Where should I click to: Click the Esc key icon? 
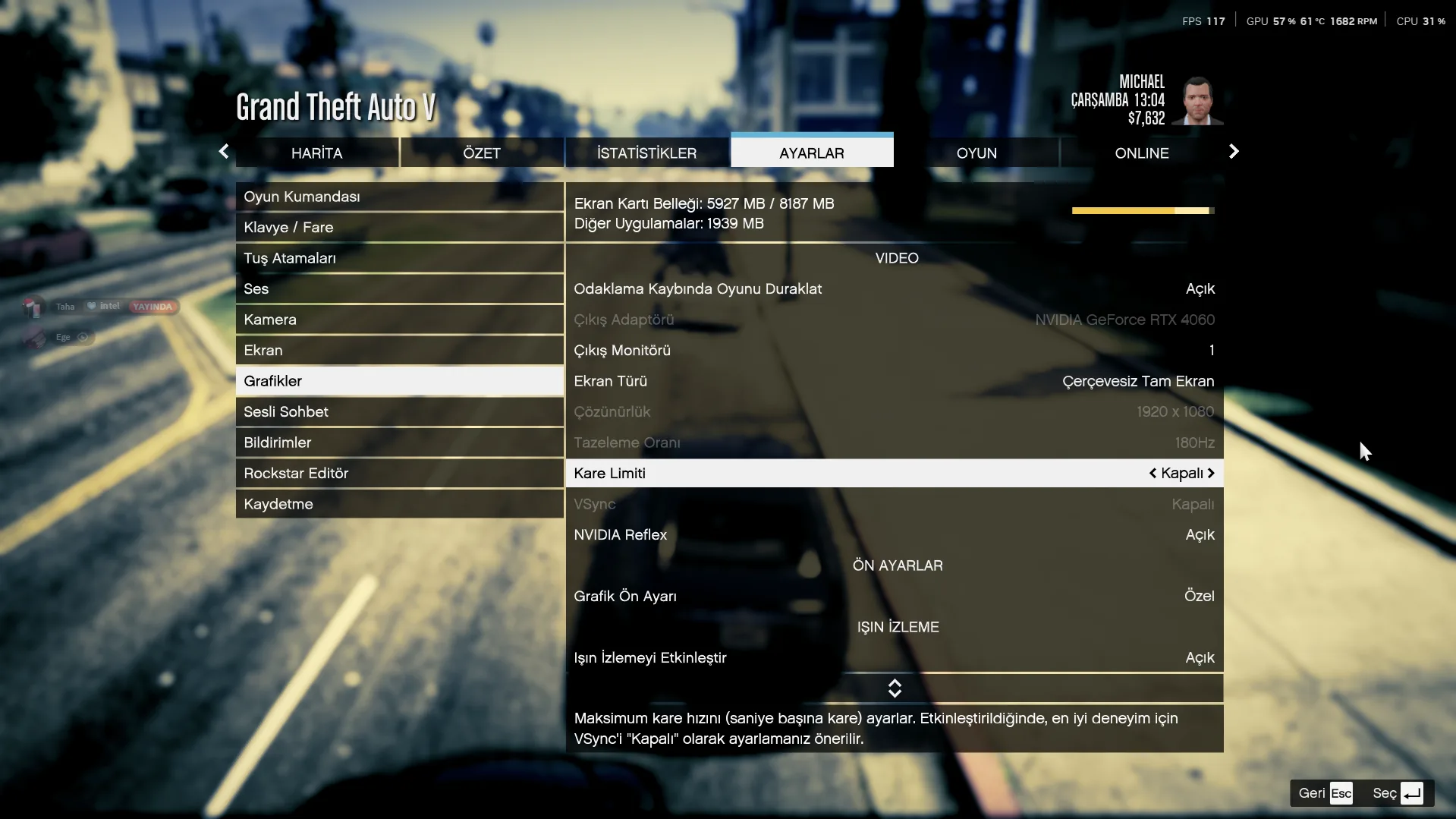(1341, 793)
